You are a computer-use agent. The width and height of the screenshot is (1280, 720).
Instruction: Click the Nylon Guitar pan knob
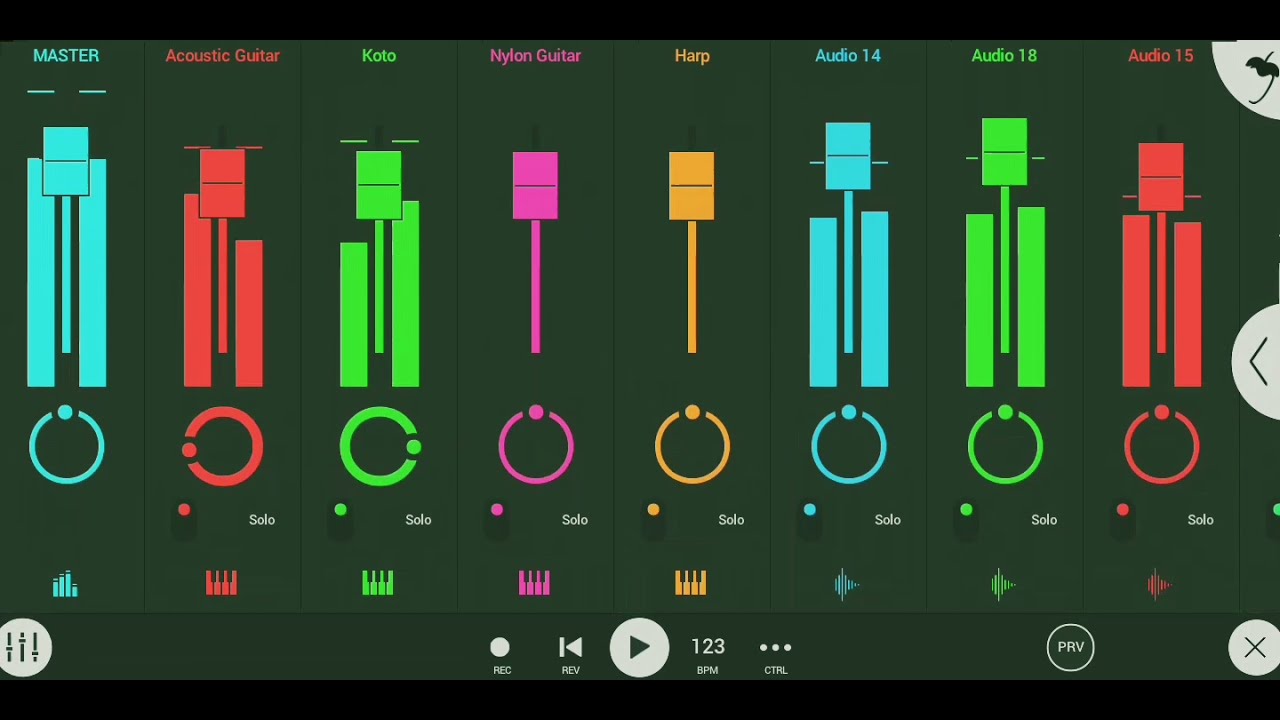click(536, 446)
